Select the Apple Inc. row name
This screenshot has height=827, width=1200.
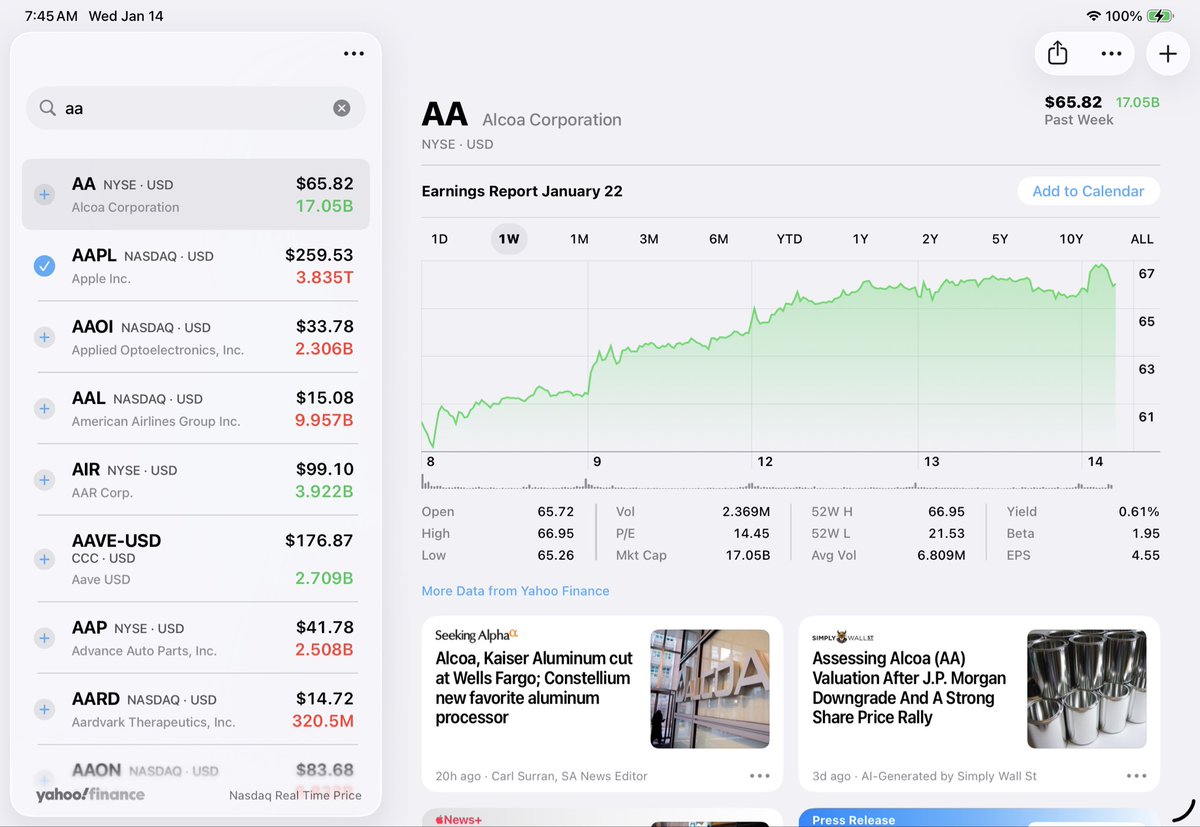click(x=101, y=279)
